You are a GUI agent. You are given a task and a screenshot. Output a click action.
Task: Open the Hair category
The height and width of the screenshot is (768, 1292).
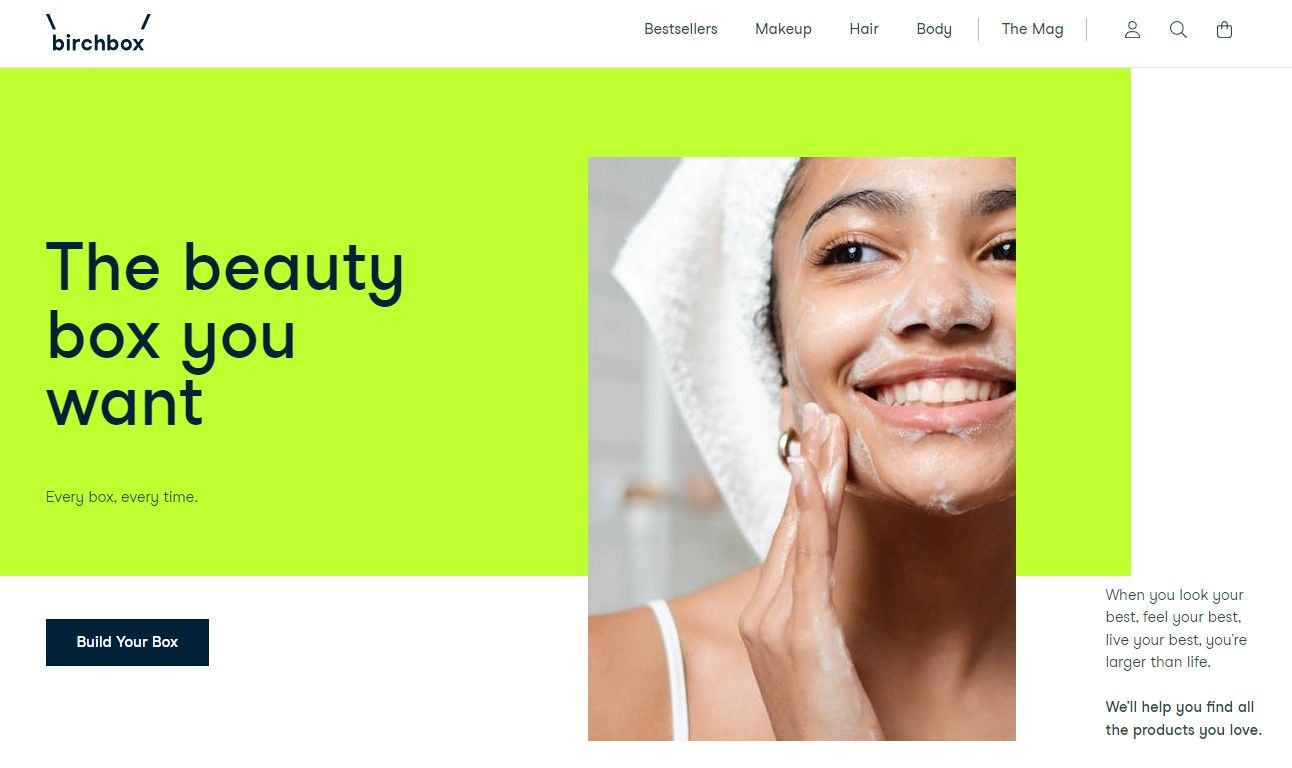[x=864, y=29]
